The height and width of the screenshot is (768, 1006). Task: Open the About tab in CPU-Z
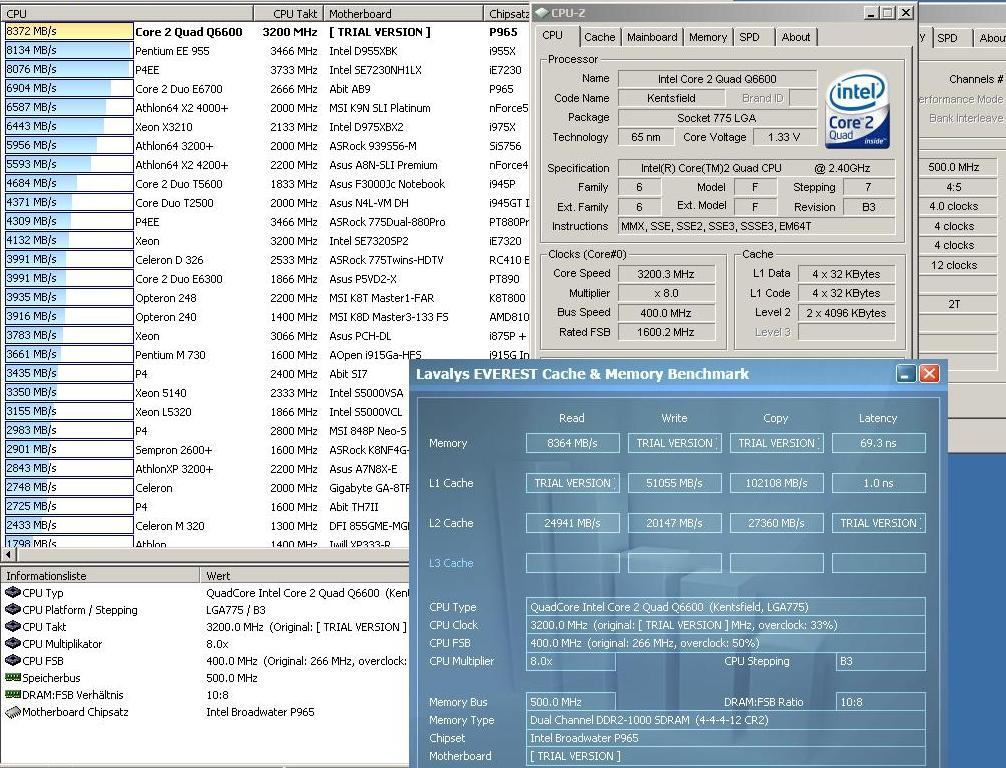click(796, 37)
